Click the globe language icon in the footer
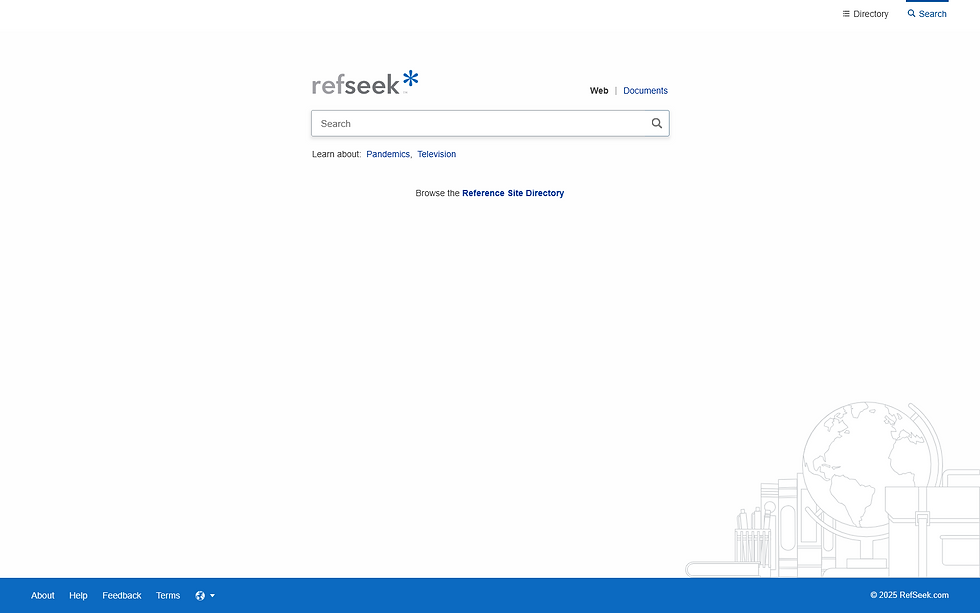This screenshot has width=980, height=613. pyautogui.click(x=199, y=595)
